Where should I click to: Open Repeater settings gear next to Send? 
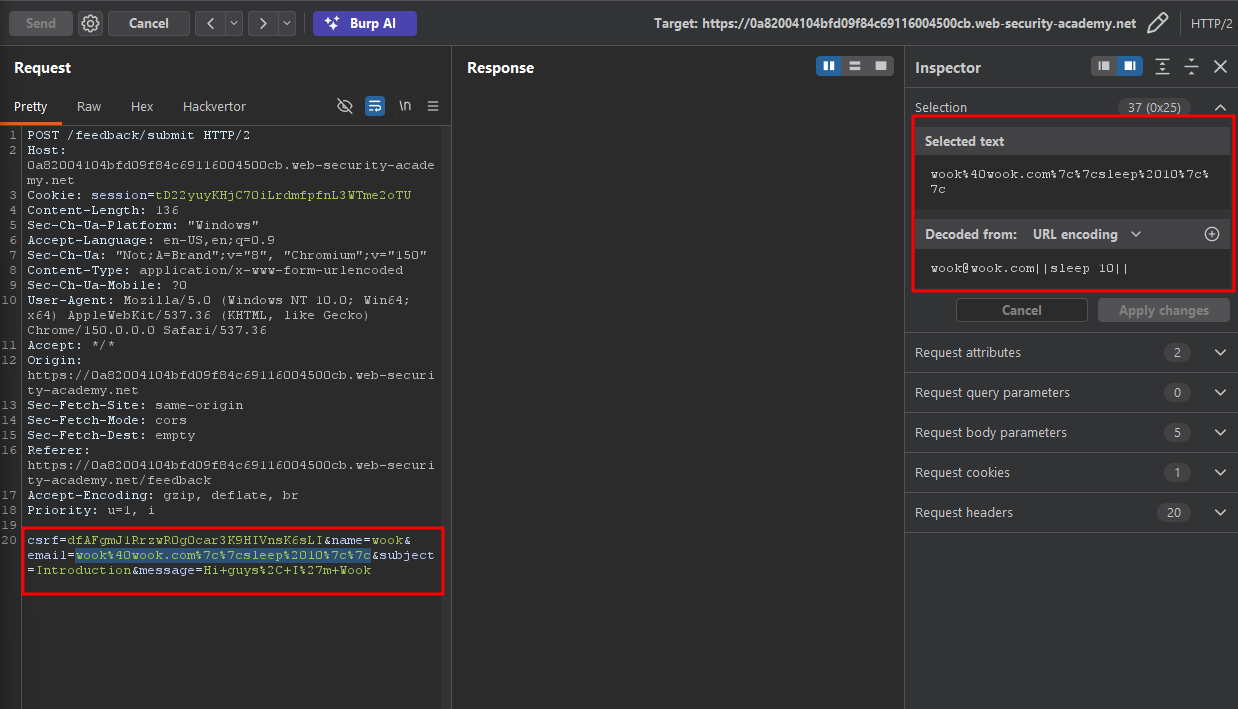point(90,23)
